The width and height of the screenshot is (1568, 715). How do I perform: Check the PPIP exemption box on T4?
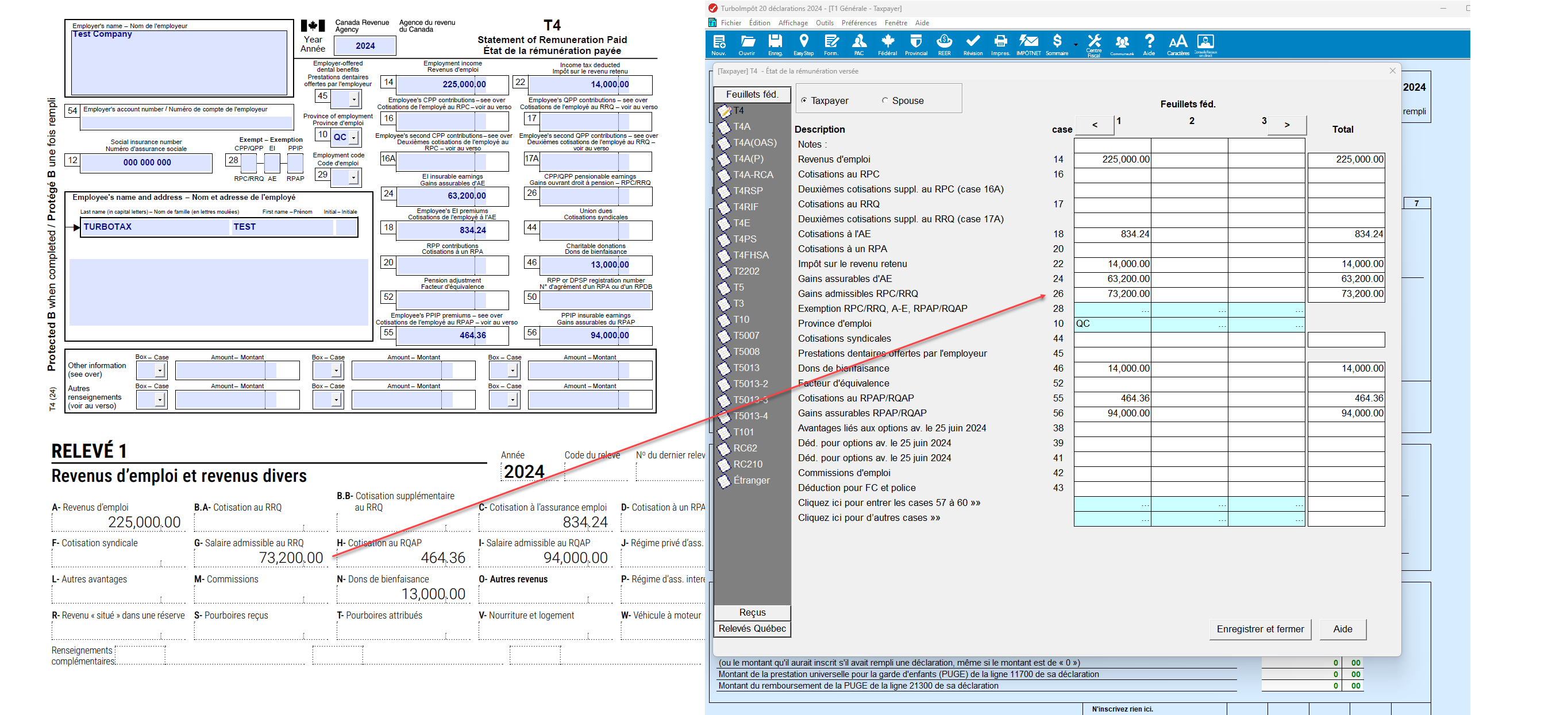coord(295,163)
